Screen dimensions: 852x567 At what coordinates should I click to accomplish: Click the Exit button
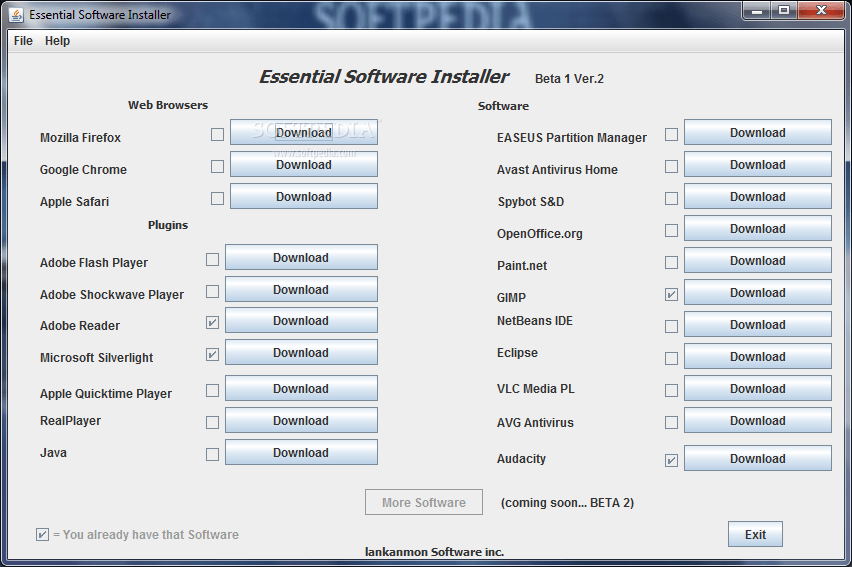click(x=755, y=534)
